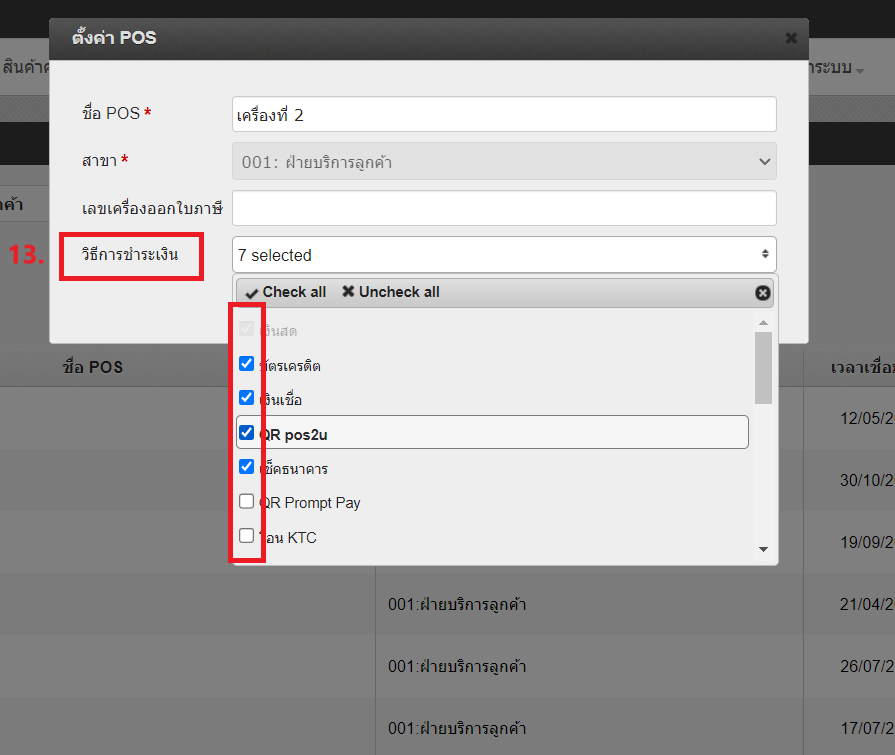
Task: Open the 7 selected payment method dropdown
Action: 504,255
